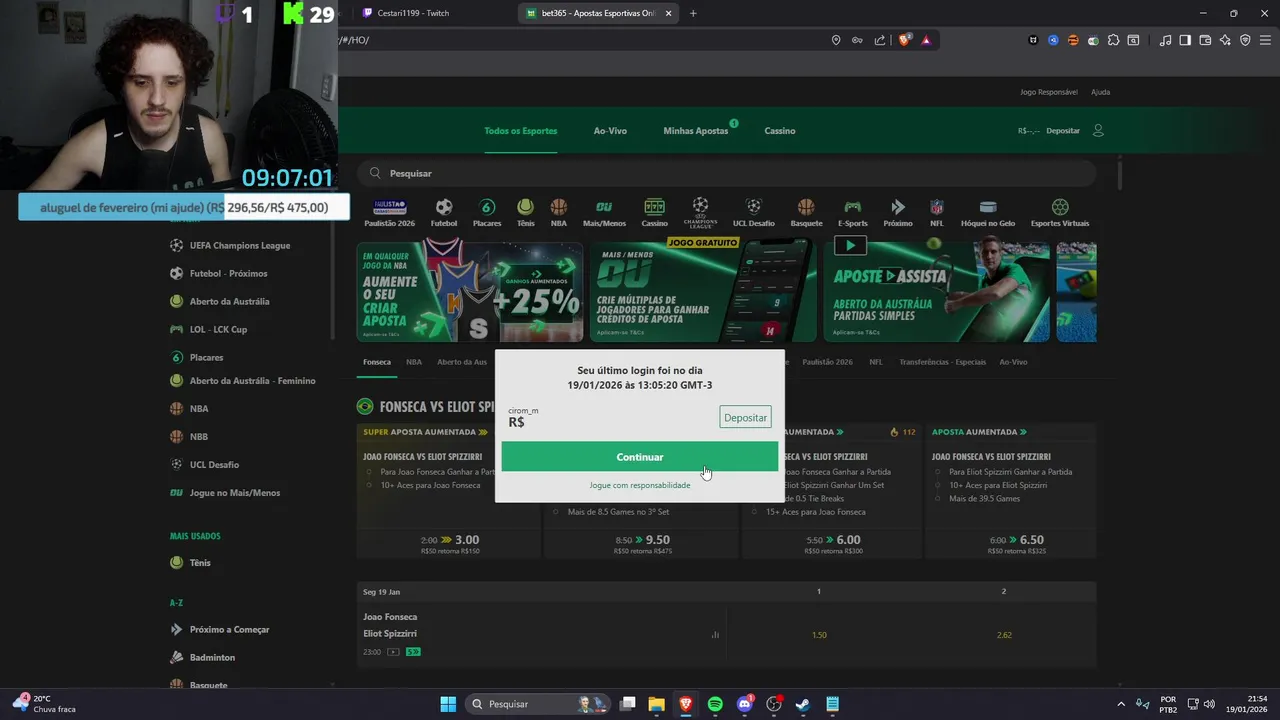Select the Champions League icon
The width and height of the screenshot is (1280, 720).
click(700, 212)
